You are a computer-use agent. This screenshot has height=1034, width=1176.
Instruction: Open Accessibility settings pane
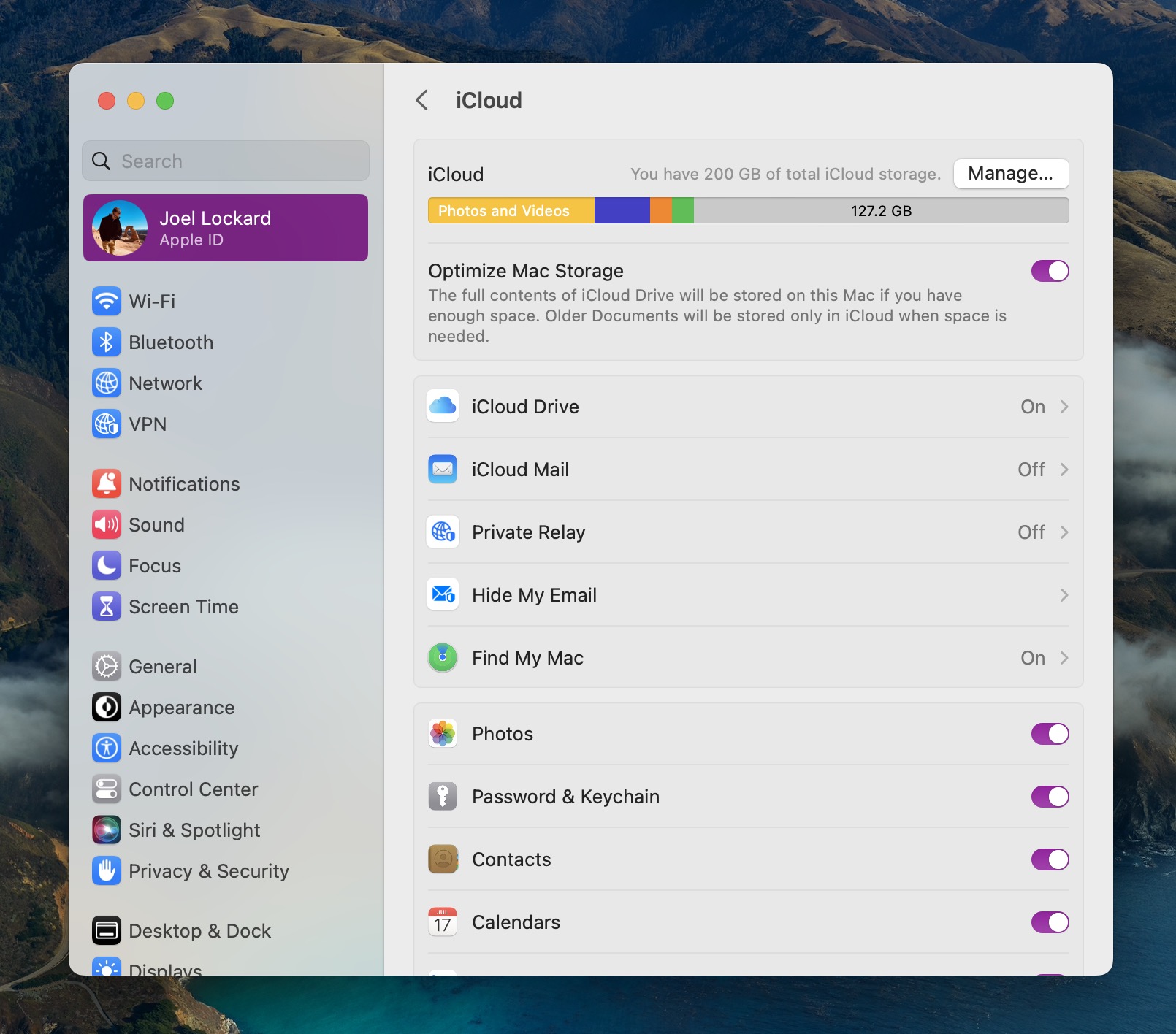click(x=183, y=748)
